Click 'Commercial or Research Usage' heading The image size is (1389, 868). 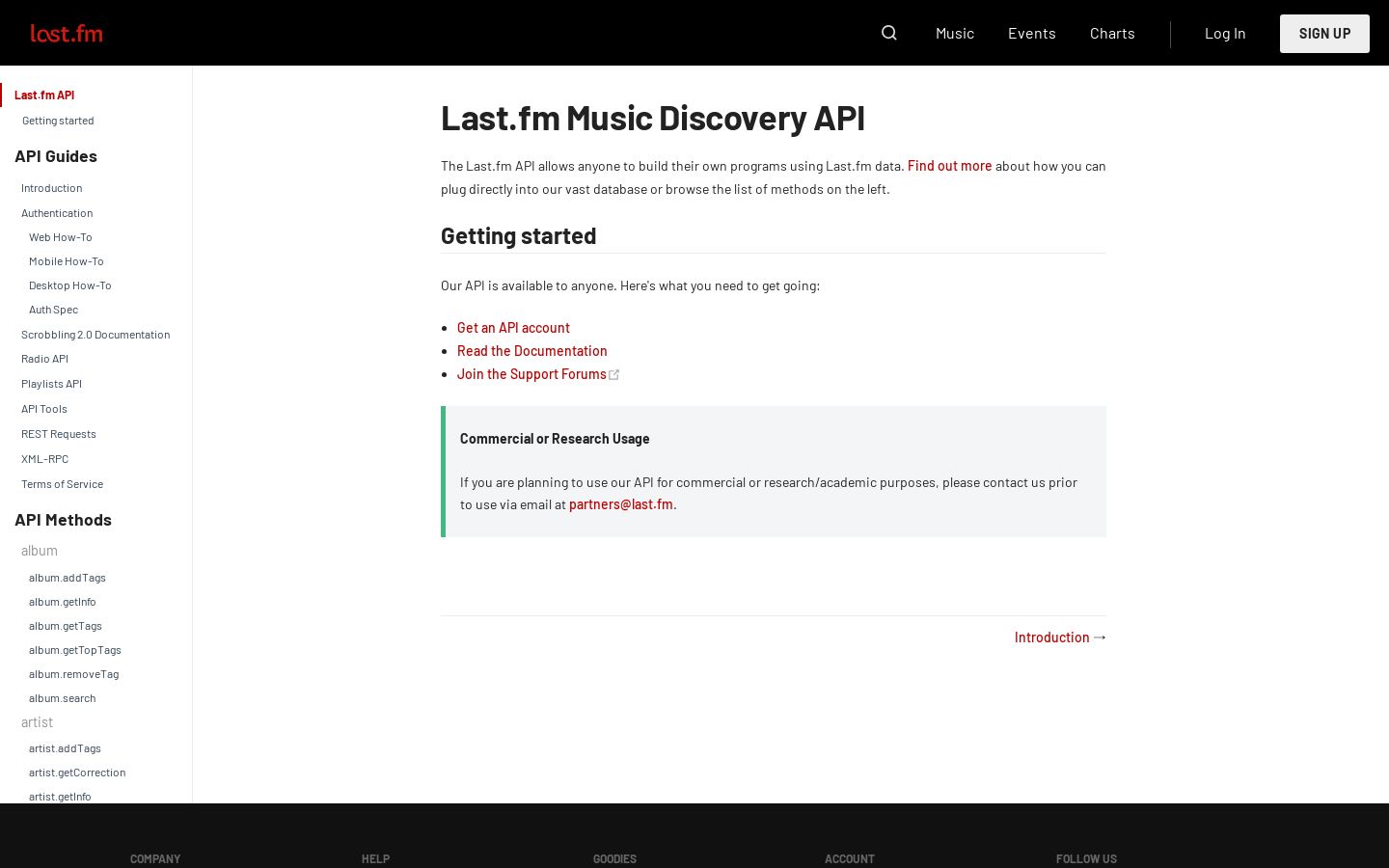point(555,439)
